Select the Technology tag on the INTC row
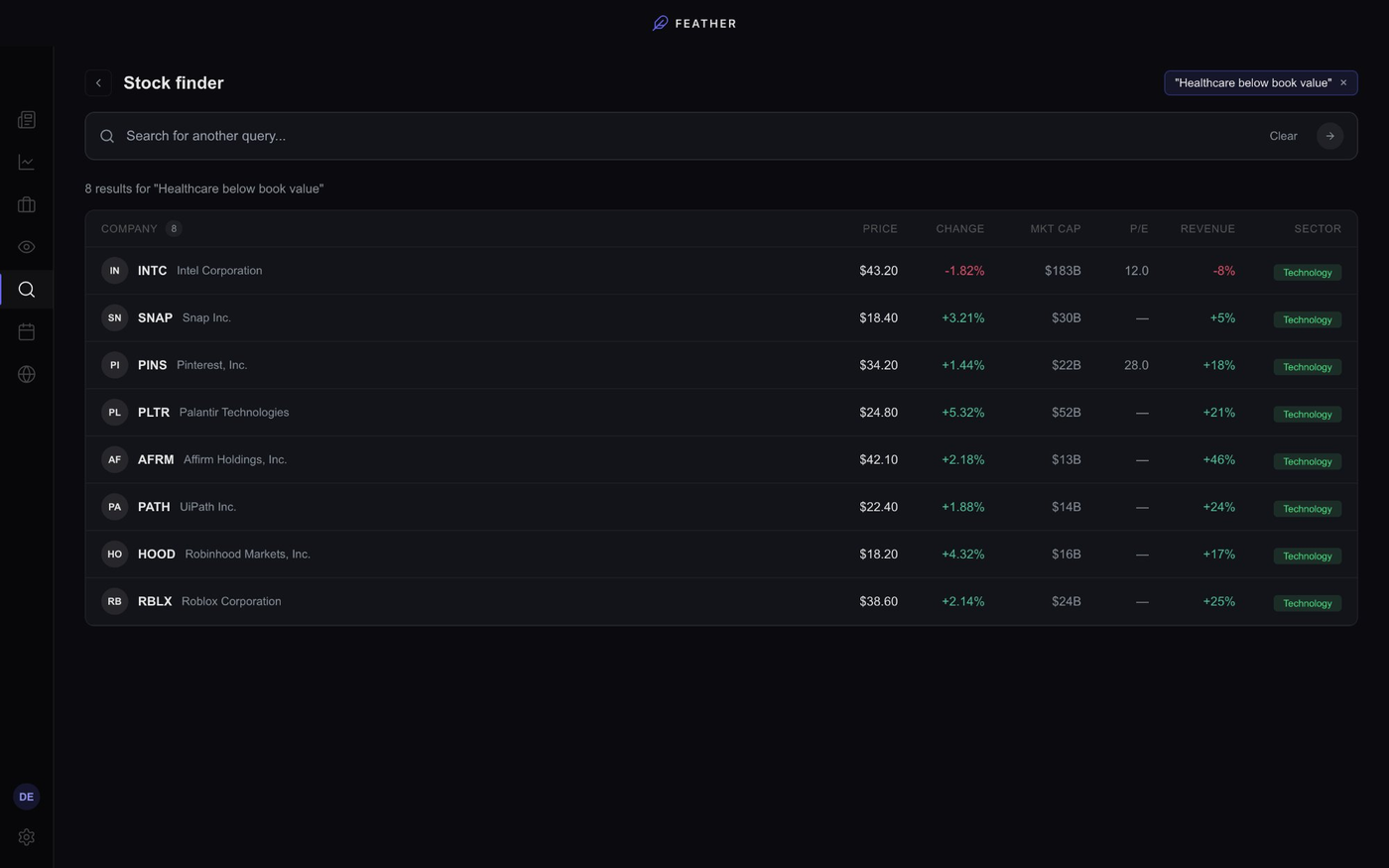 point(1307,271)
